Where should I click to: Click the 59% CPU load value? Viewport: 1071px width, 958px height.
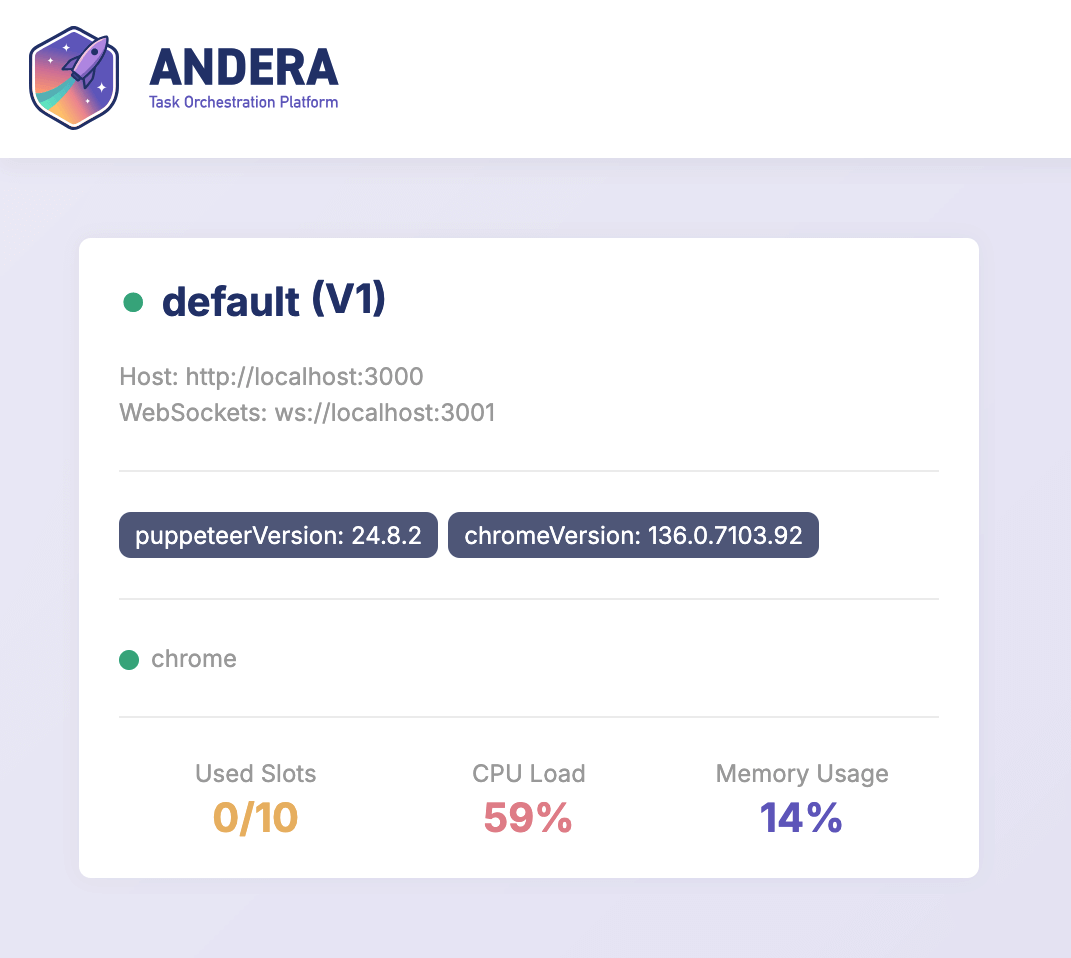pos(528,818)
